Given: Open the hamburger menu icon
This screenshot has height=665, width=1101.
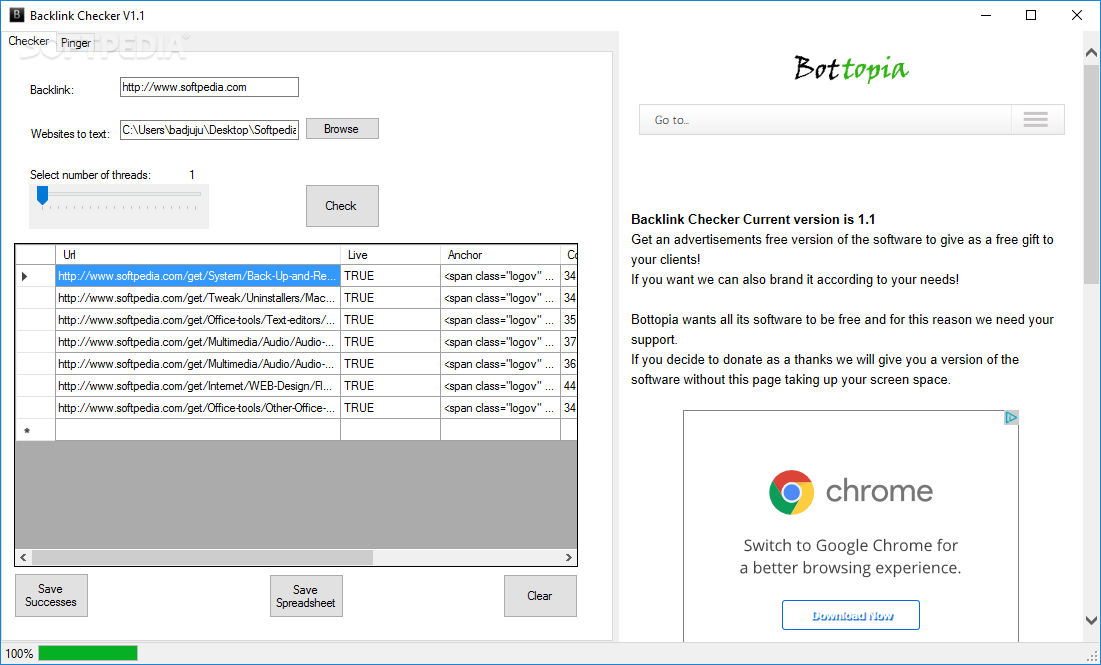Looking at the screenshot, I should (x=1036, y=120).
